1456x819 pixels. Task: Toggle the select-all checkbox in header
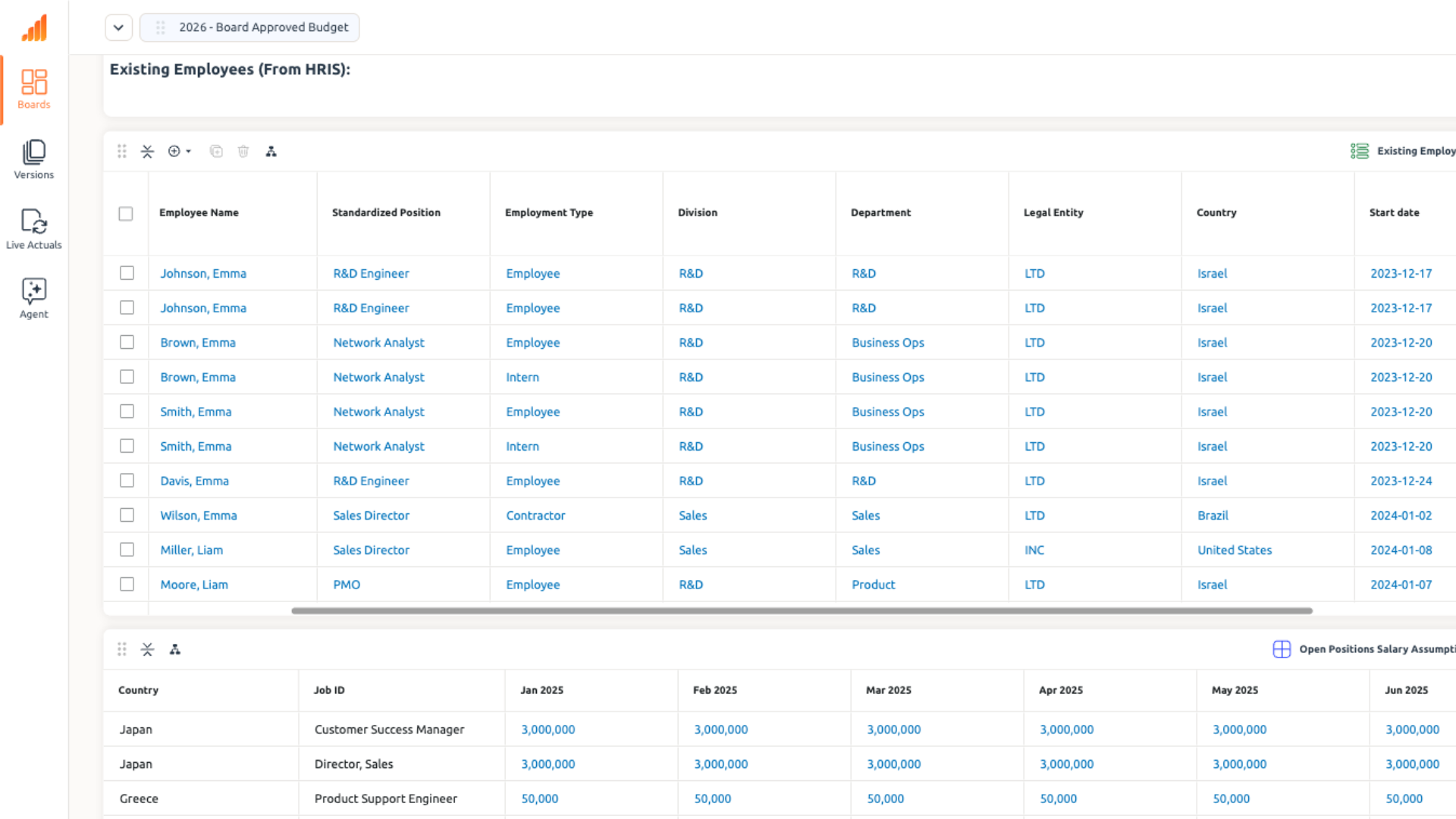click(x=126, y=214)
